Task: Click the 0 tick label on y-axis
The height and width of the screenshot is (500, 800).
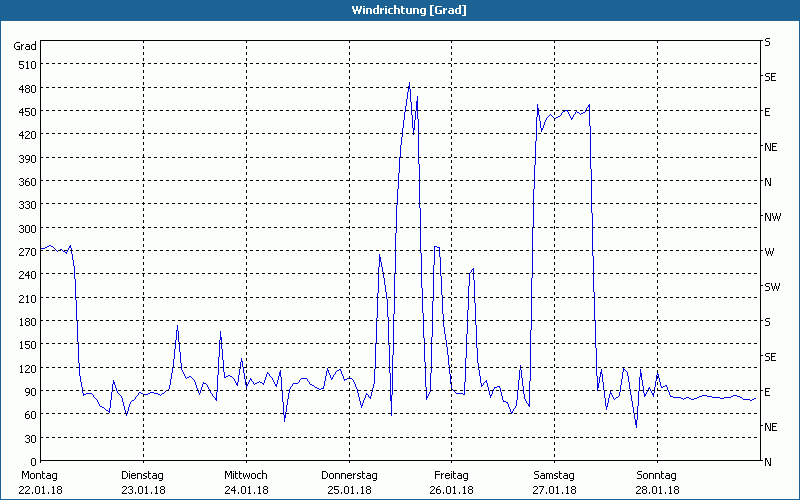Action: [x=33, y=462]
